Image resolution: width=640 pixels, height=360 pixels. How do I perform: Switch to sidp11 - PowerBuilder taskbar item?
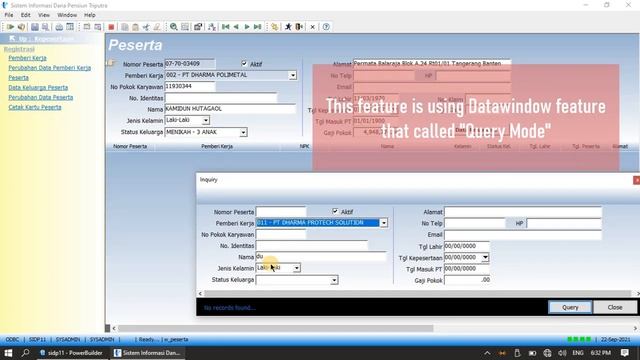(x=71, y=353)
